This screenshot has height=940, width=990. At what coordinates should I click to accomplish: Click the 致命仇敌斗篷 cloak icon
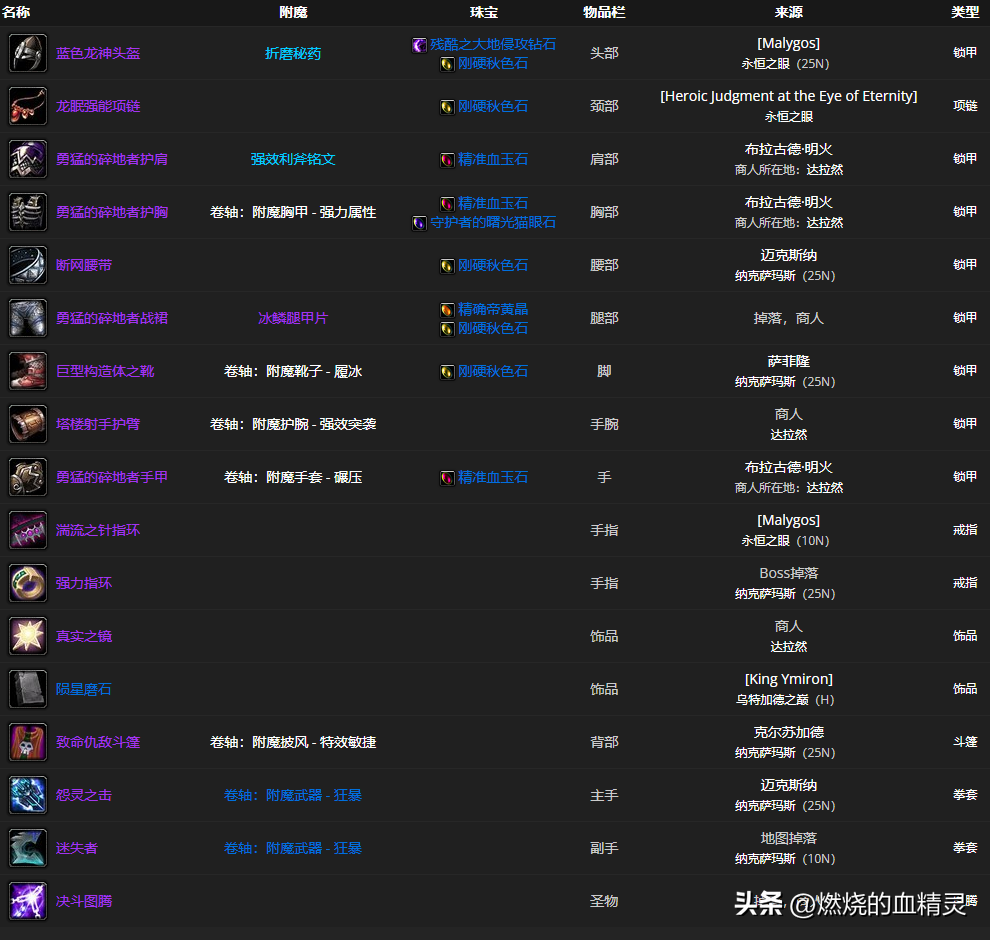coord(28,742)
